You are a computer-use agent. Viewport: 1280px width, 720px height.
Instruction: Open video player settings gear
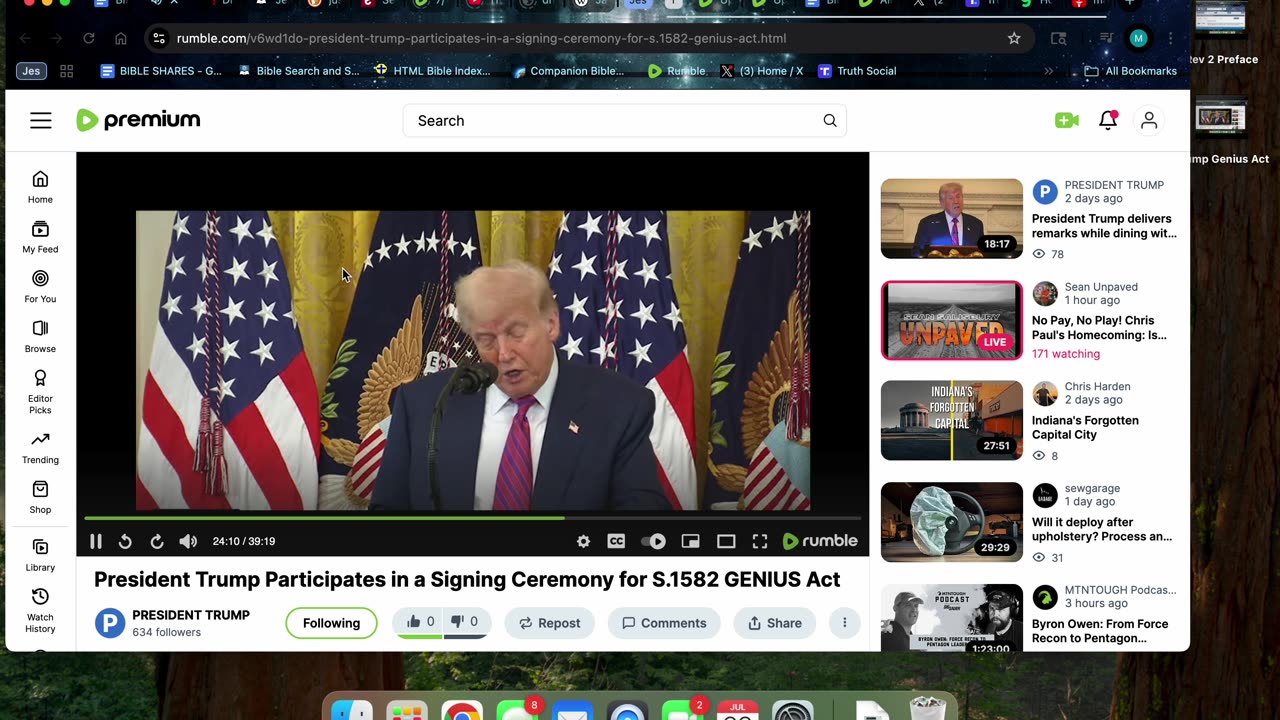pos(584,541)
